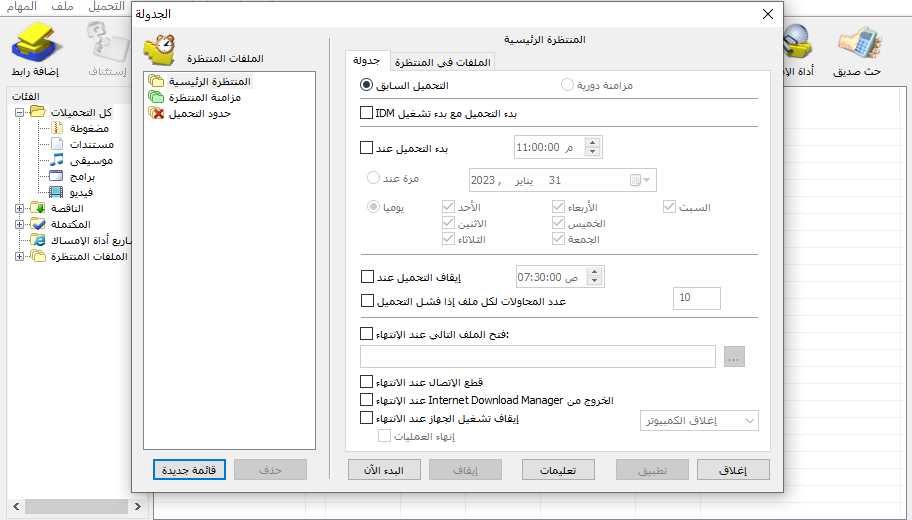Screen dimensions: 912x520
Task: Click the Documents category icon
Action: click(57, 144)
